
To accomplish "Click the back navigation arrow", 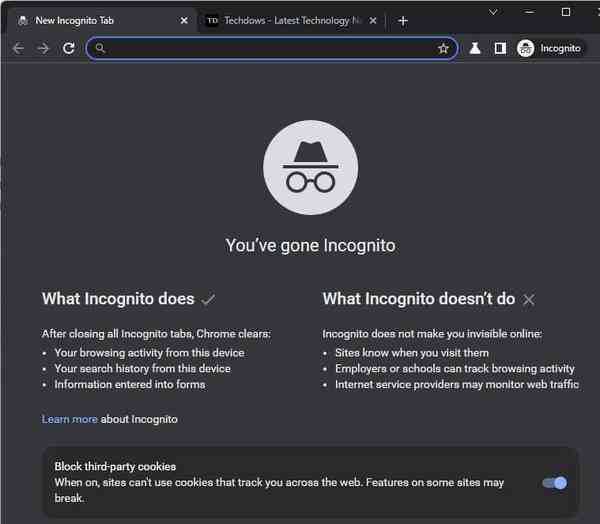I will [18, 49].
